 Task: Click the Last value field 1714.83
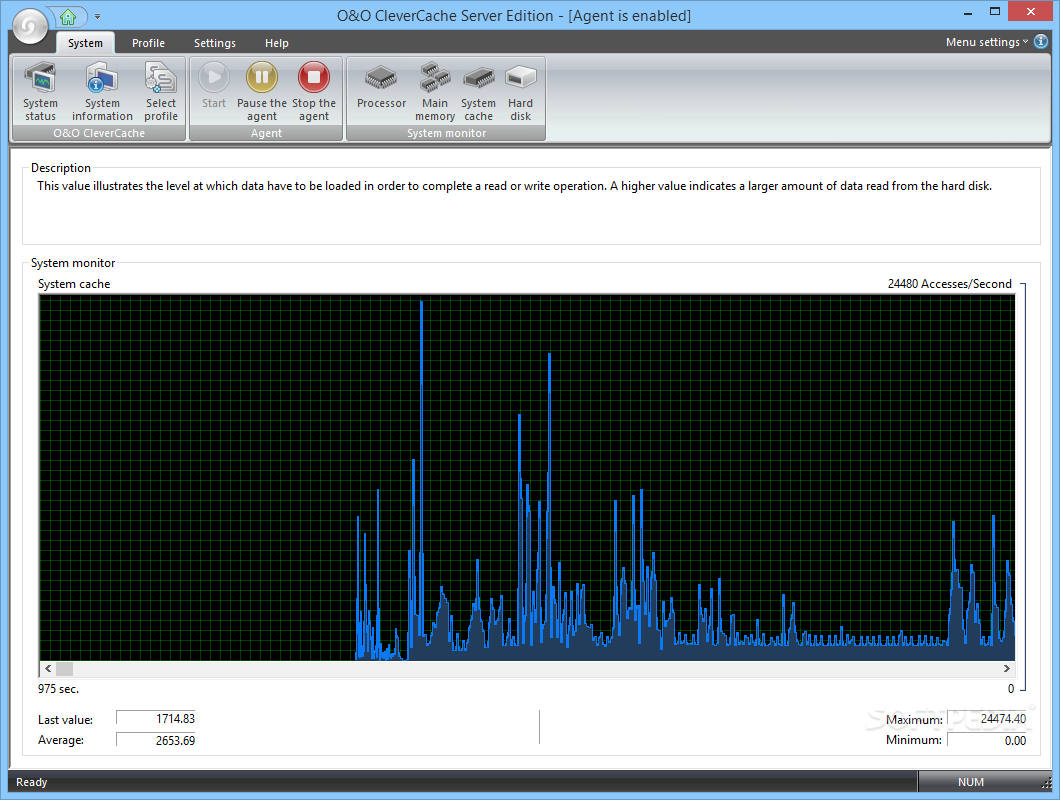pyautogui.click(x=155, y=718)
